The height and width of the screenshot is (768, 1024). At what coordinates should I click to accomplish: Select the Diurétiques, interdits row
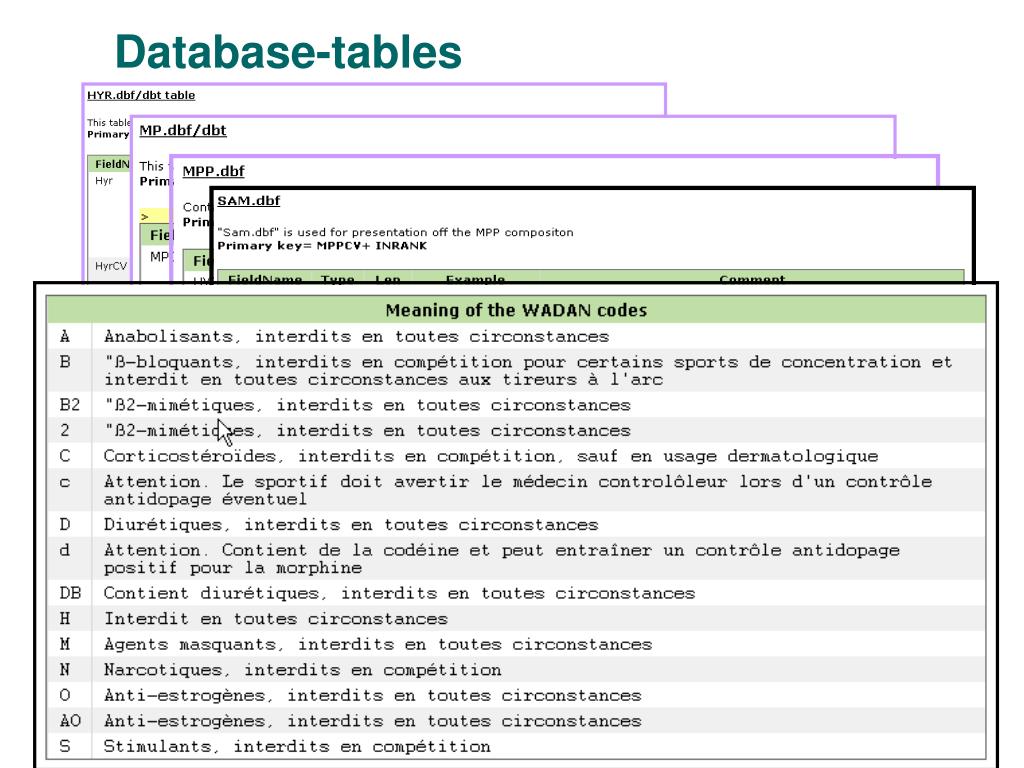[351, 525]
